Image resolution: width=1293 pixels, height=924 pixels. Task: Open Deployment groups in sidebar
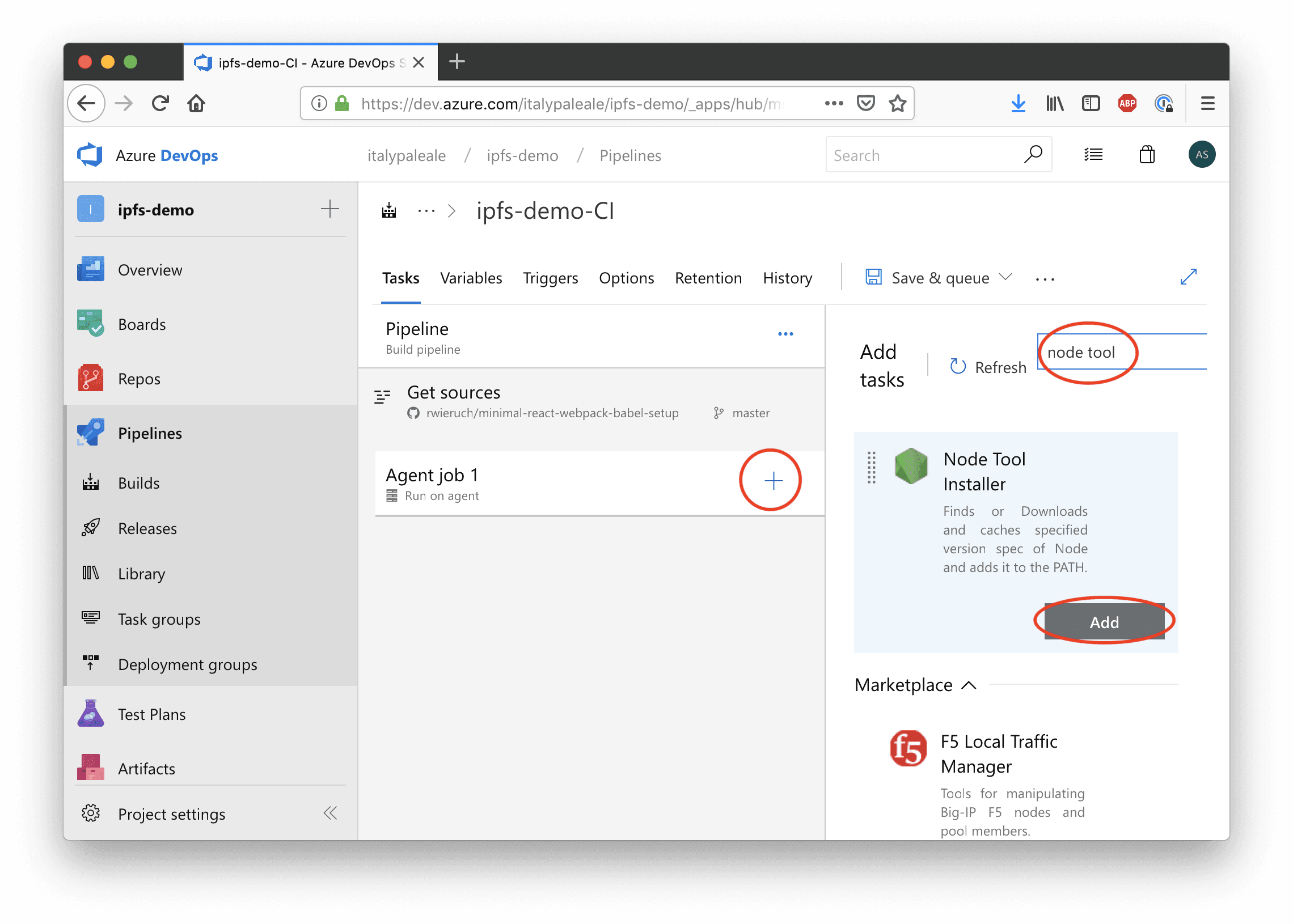point(210,664)
